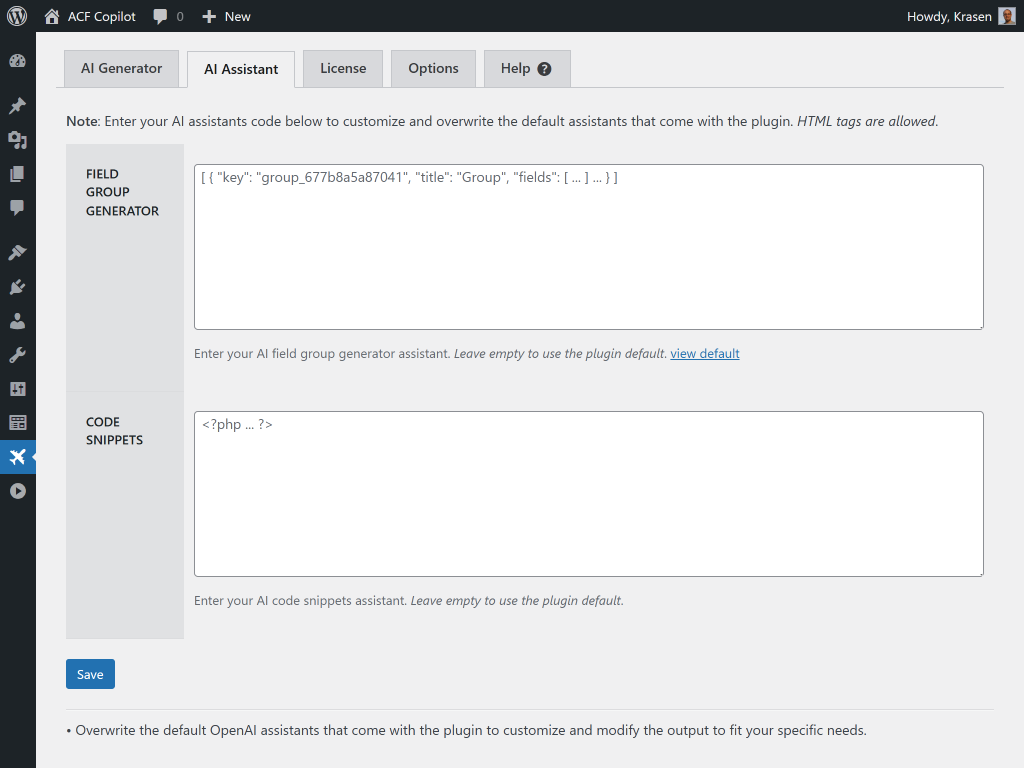Click the 'Overwrite the default OpenAI assistants' footer note
This screenshot has width=1024, height=768.
point(466,730)
